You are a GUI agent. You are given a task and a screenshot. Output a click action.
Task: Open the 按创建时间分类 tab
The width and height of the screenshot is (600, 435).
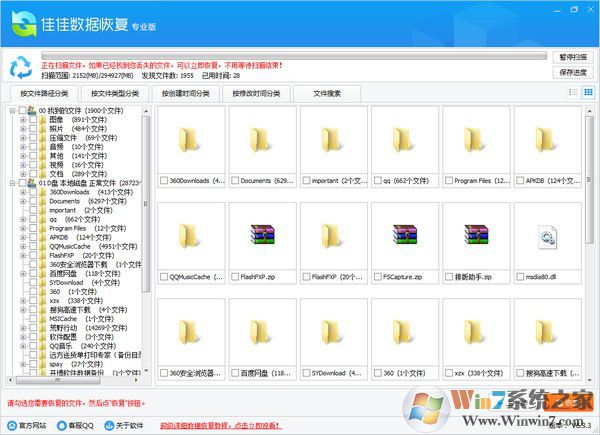pos(186,93)
